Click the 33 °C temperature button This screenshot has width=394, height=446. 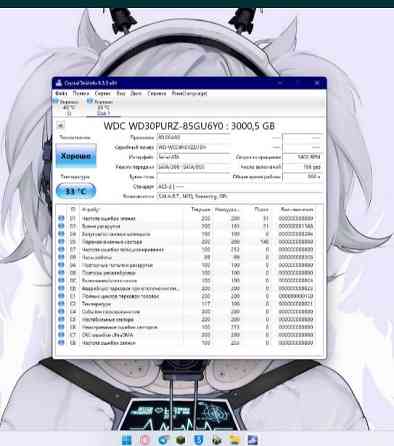[76, 191]
